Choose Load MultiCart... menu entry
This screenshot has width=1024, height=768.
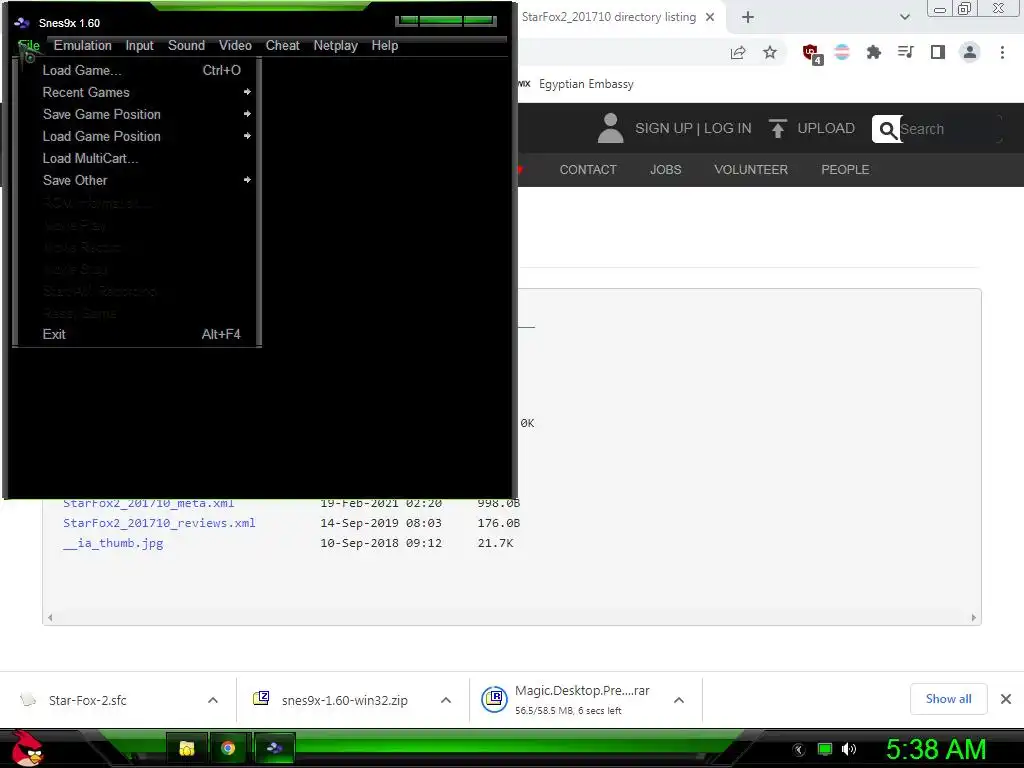(137, 159)
